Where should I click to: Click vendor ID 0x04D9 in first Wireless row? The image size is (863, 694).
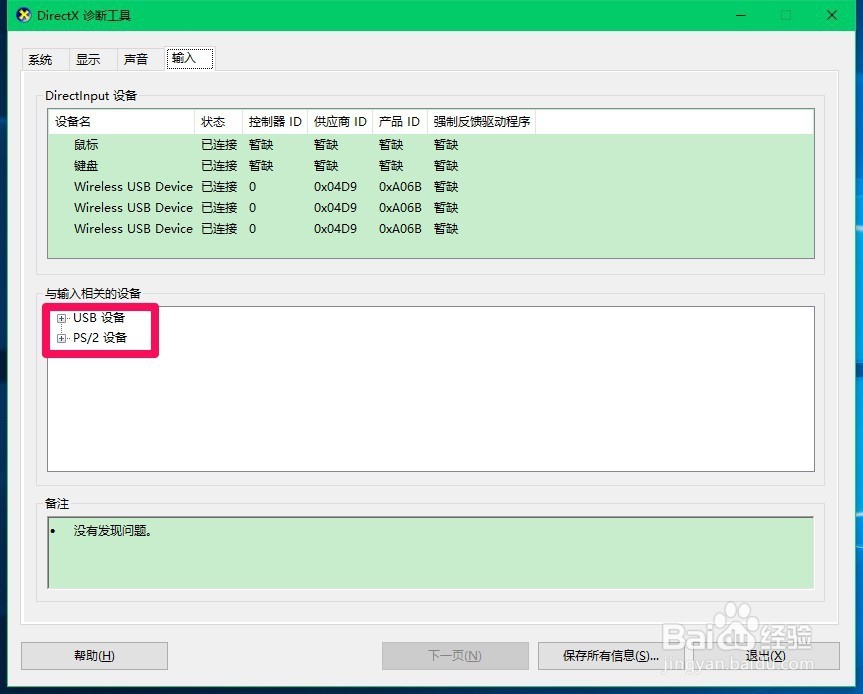tap(335, 187)
